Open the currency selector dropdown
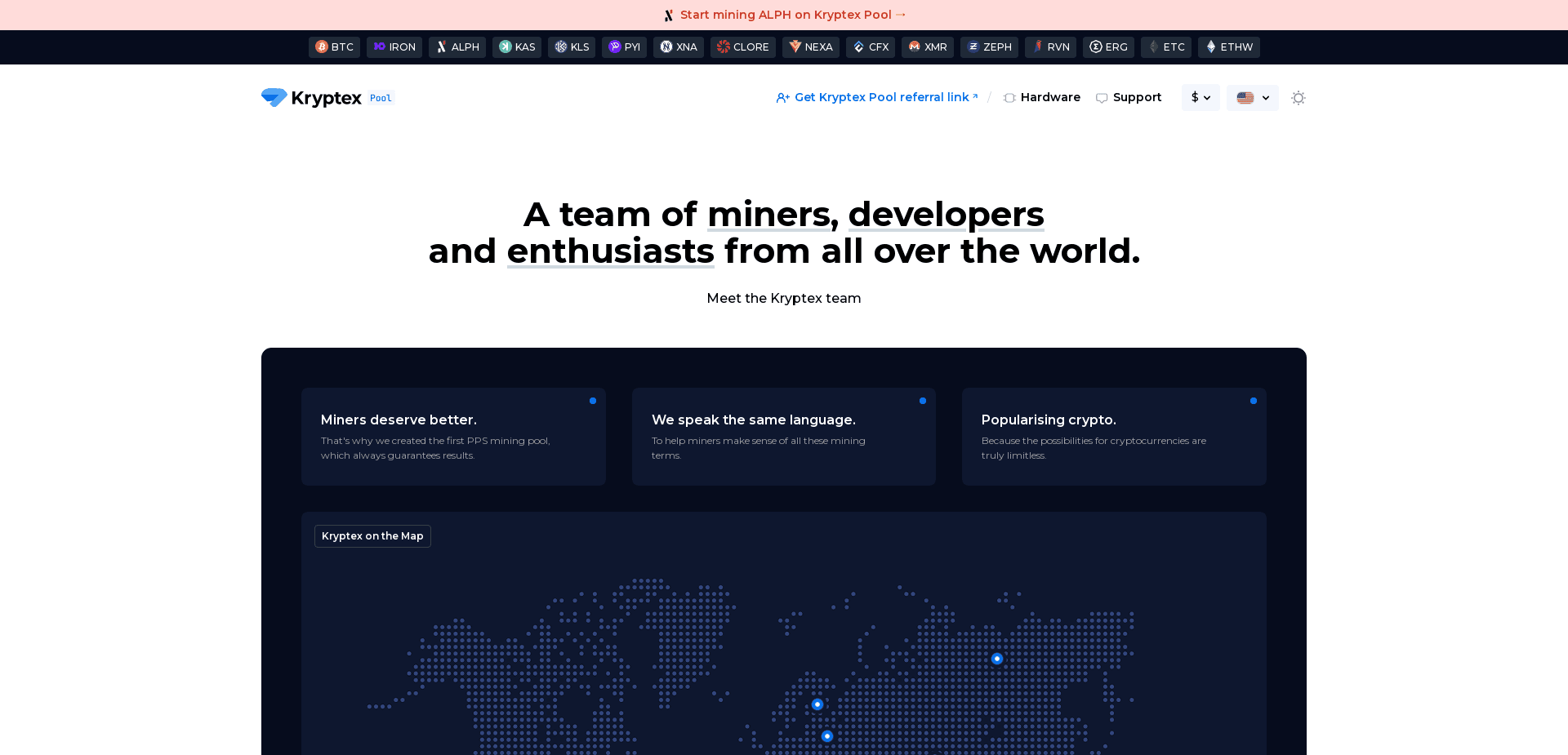1568x755 pixels. (x=1200, y=97)
